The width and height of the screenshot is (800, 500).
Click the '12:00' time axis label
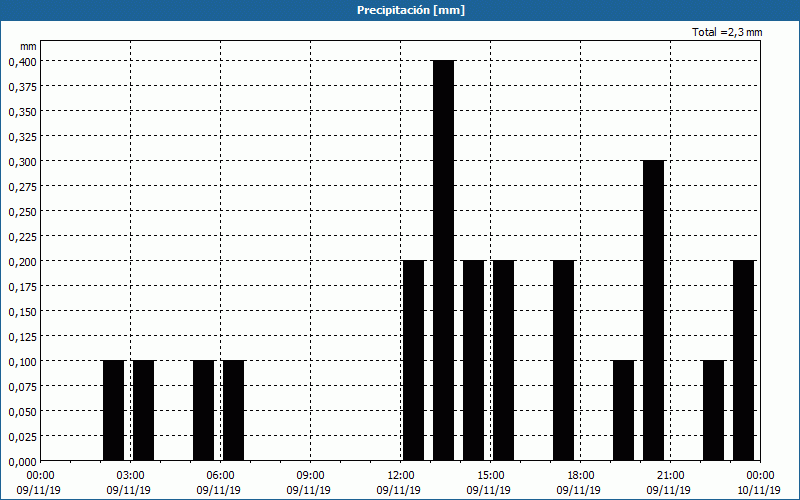pyautogui.click(x=401, y=476)
